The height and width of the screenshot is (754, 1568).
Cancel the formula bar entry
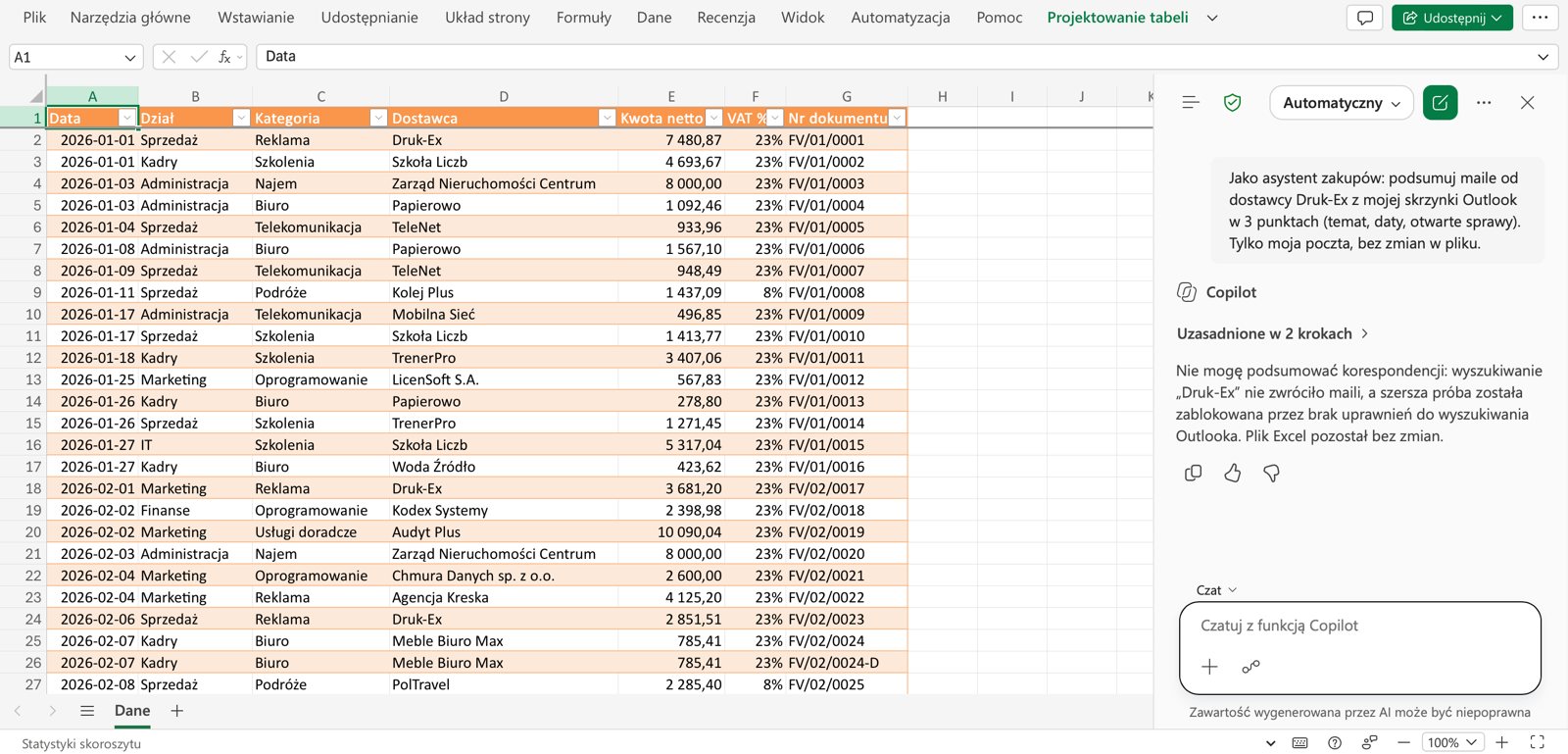pyautogui.click(x=169, y=57)
